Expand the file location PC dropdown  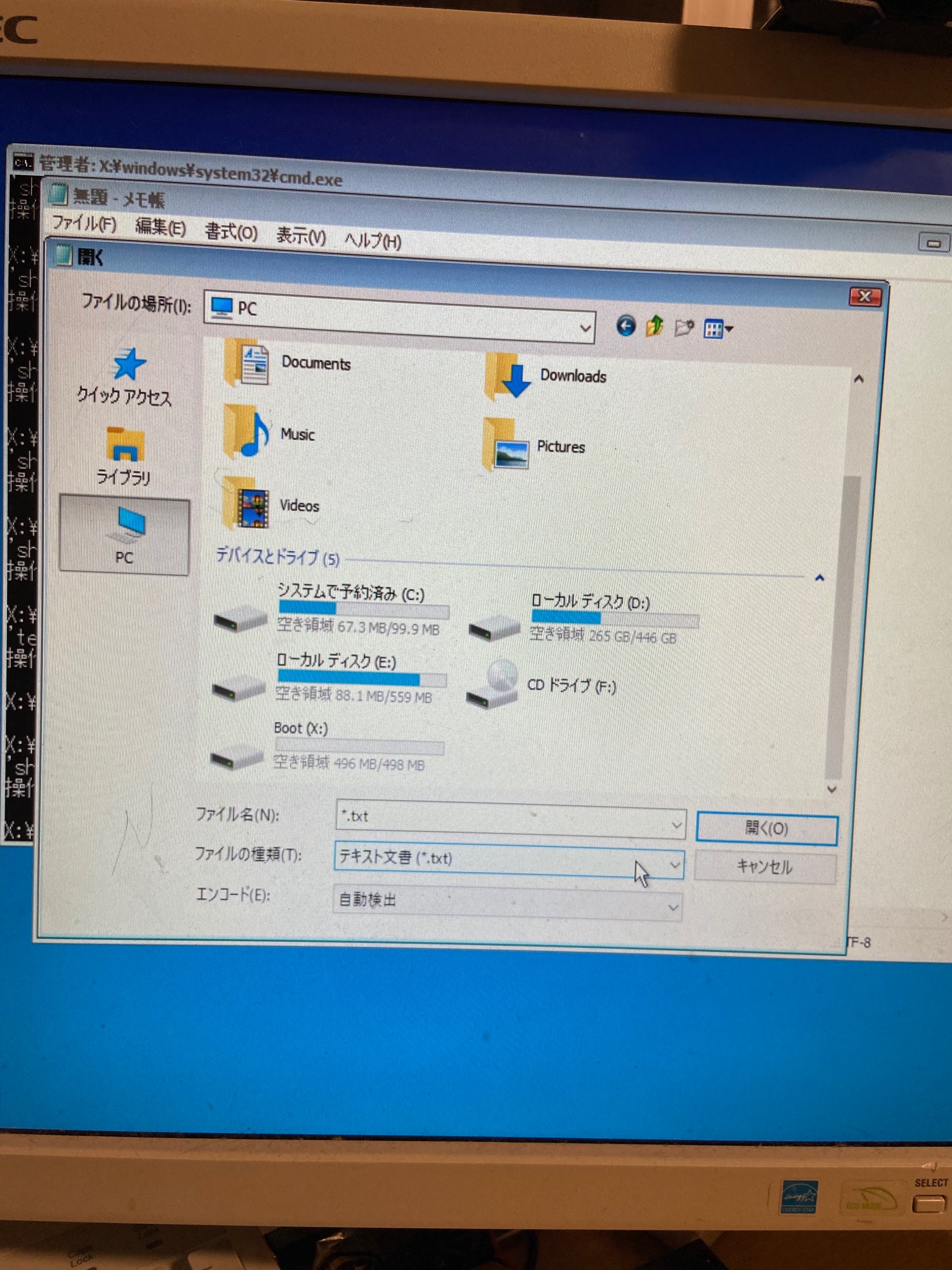tap(584, 327)
